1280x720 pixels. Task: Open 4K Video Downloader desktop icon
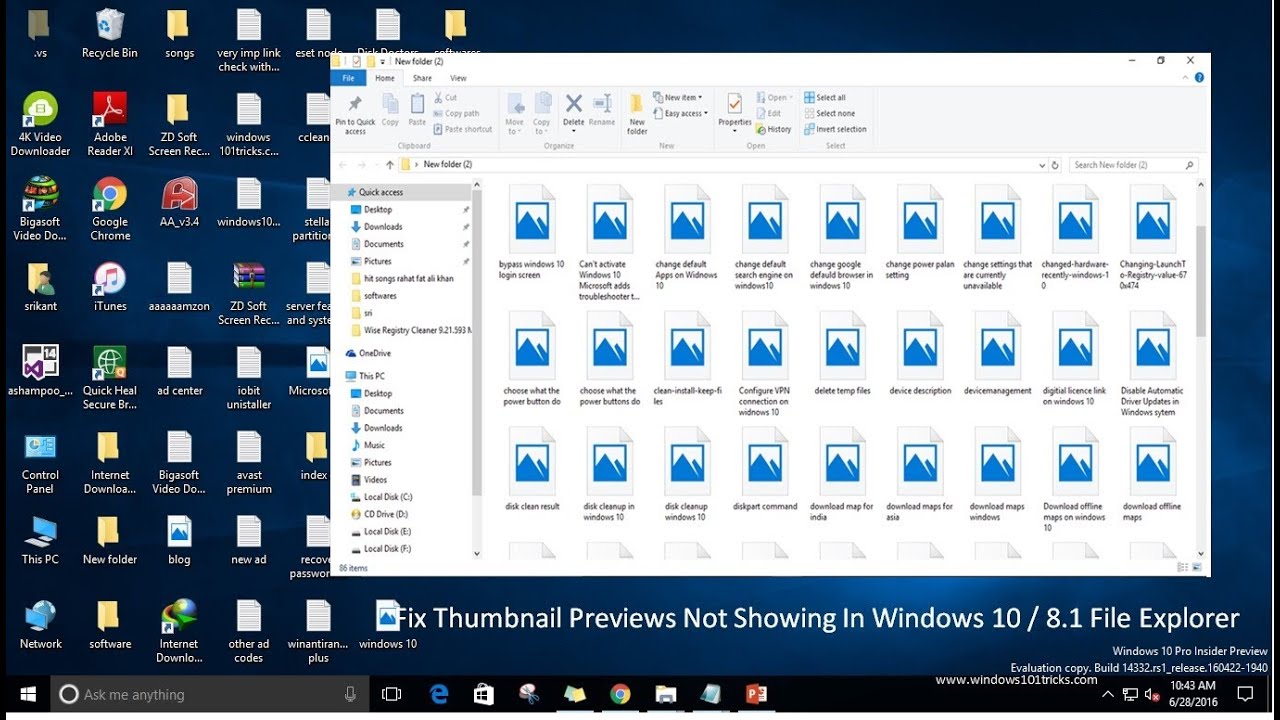40,125
